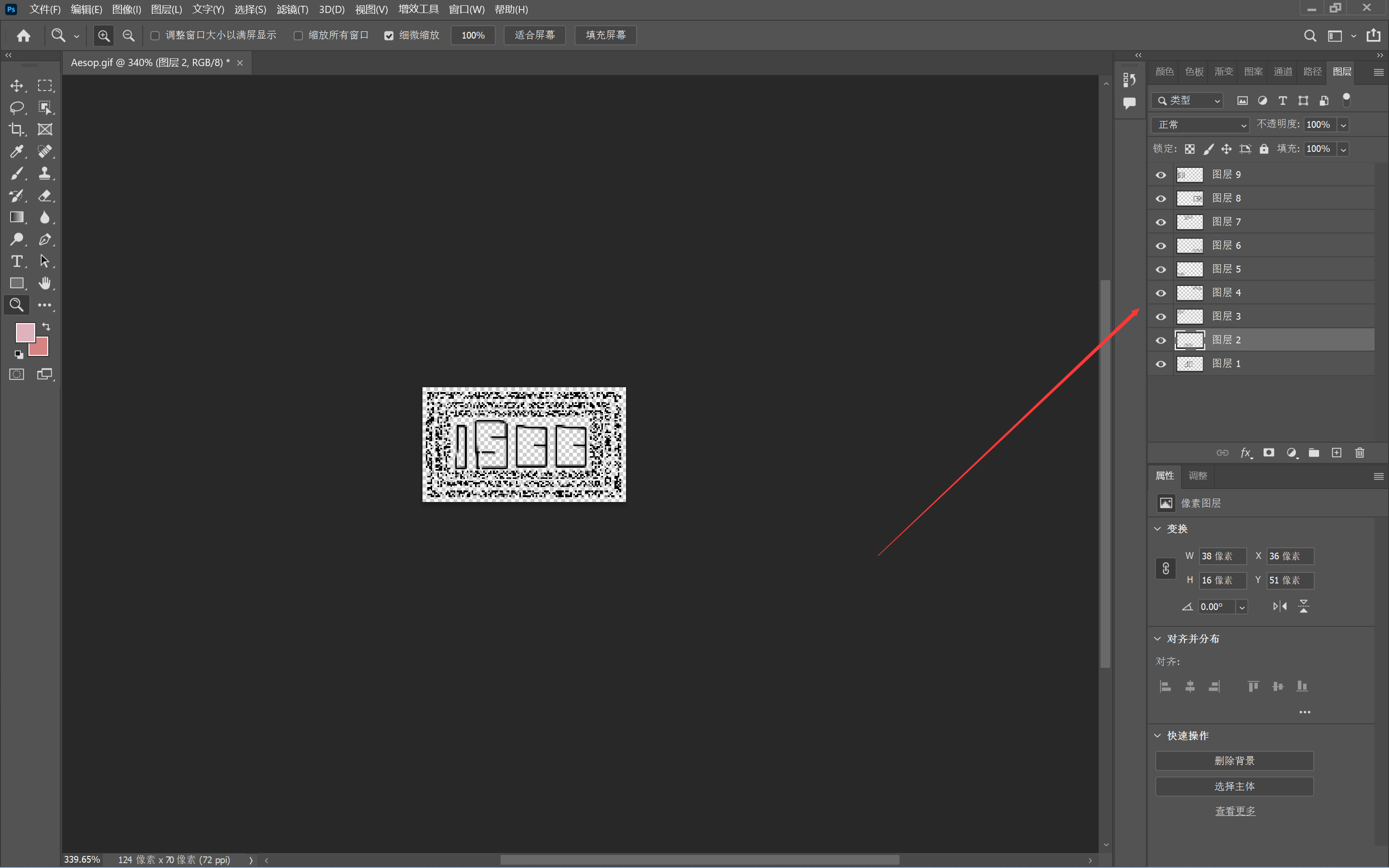
Task: Click the flip horizontal icon in Properties
Action: point(1280,606)
